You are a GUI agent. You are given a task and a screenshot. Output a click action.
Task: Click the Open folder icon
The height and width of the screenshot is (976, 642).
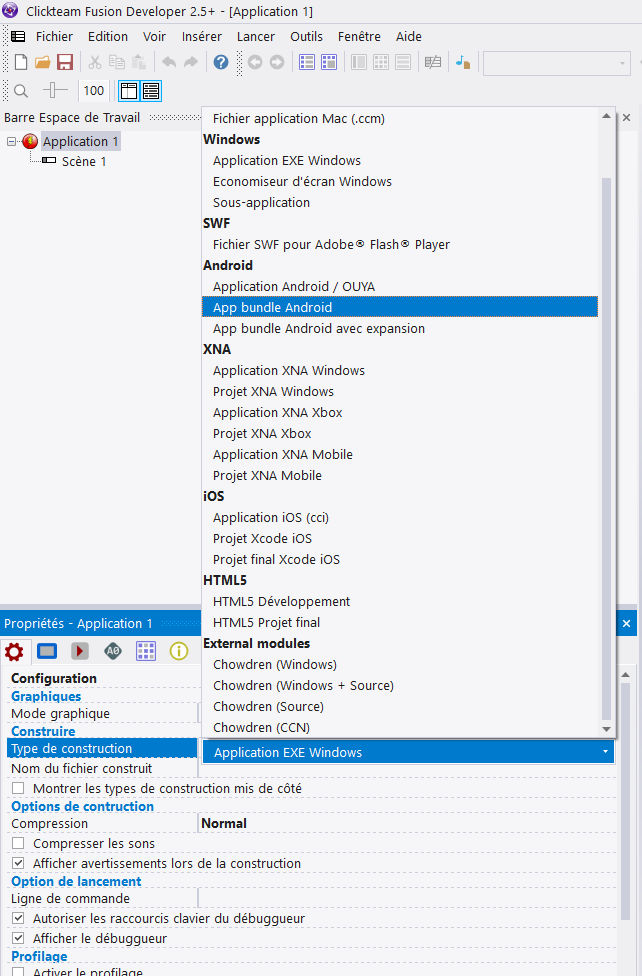[42, 62]
